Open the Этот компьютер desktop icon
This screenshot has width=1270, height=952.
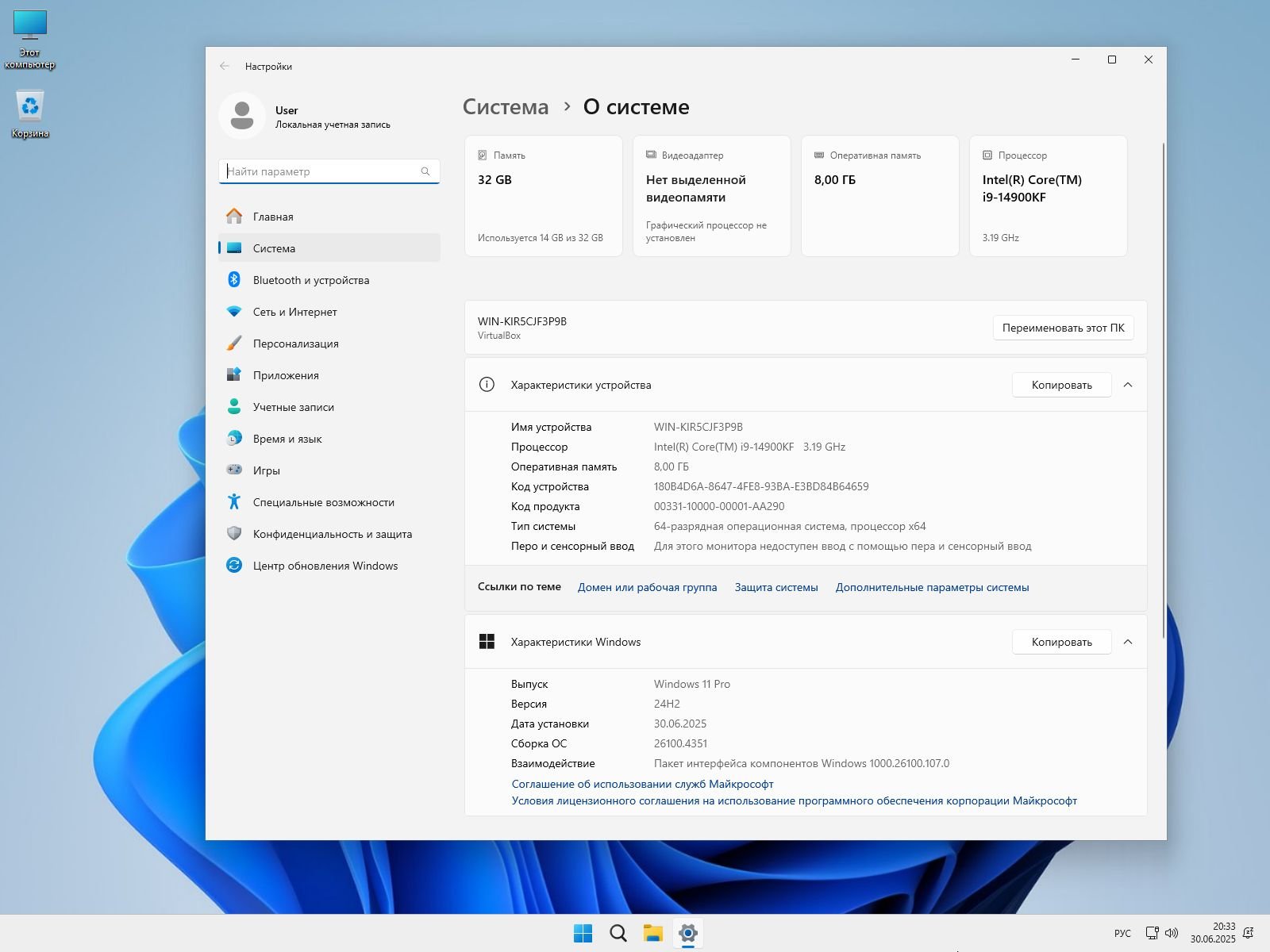(x=30, y=40)
